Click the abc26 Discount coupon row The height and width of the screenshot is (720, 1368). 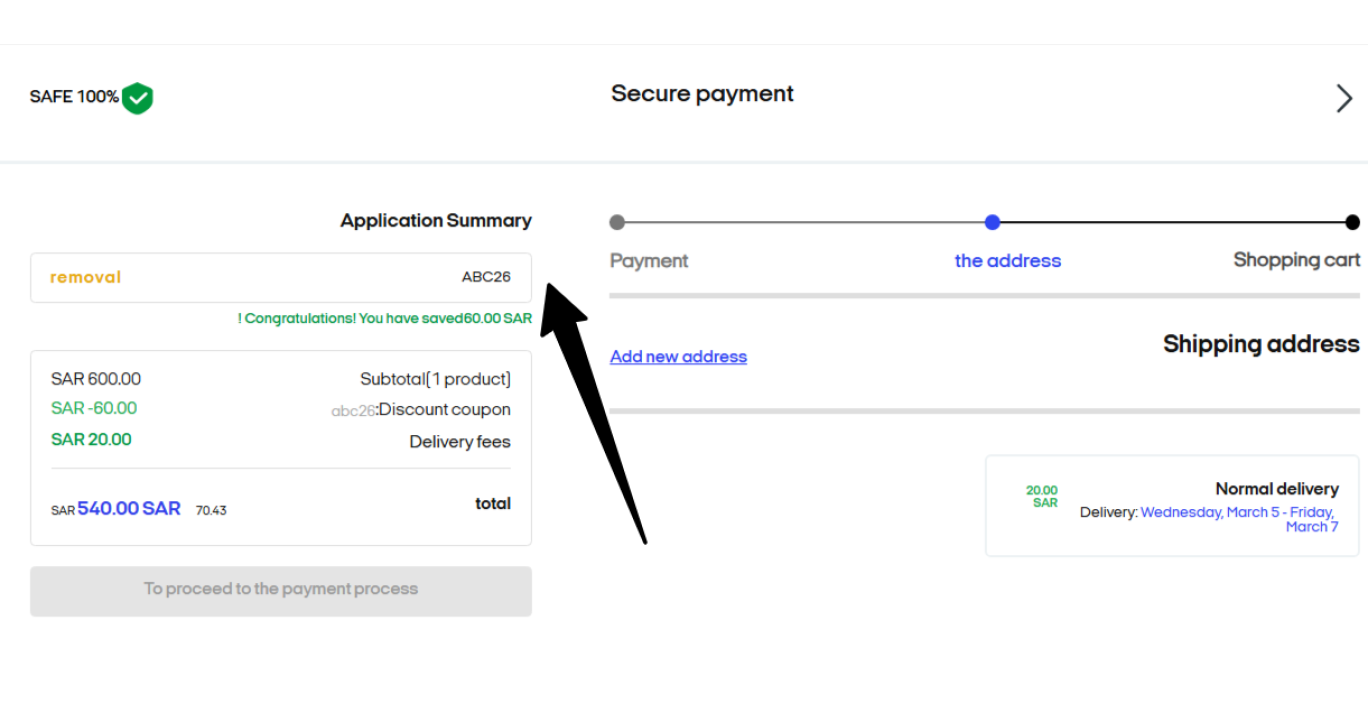tap(281, 409)
